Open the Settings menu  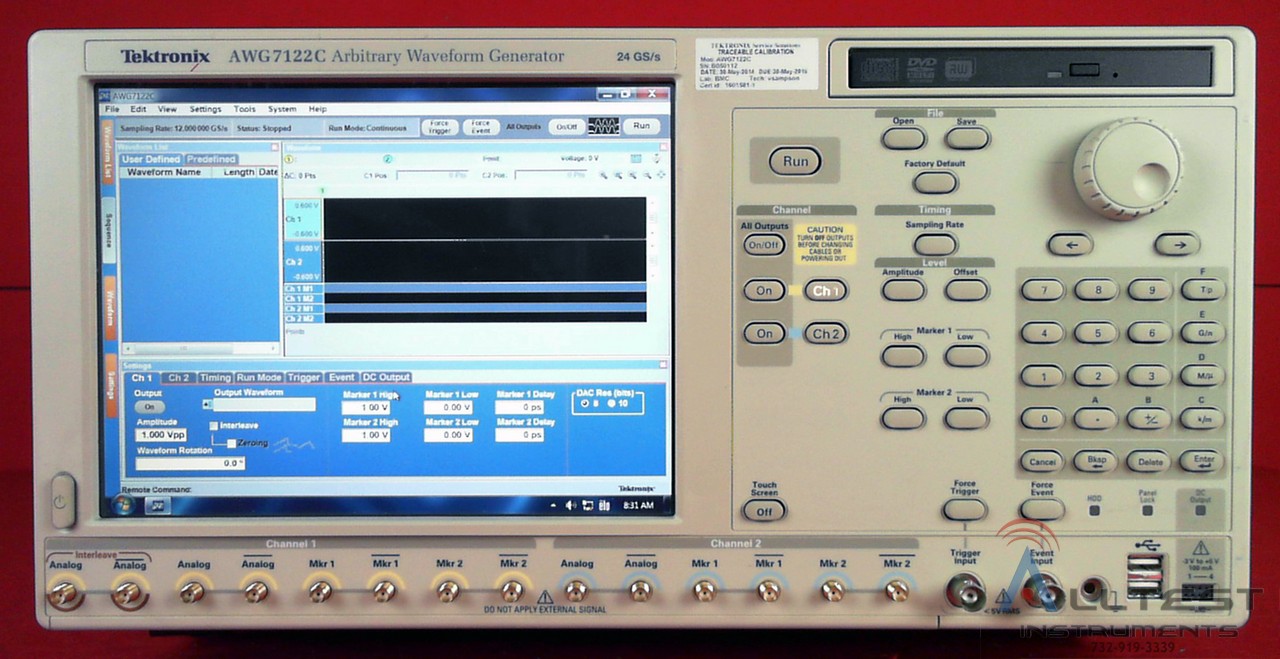tap(205, 109)
